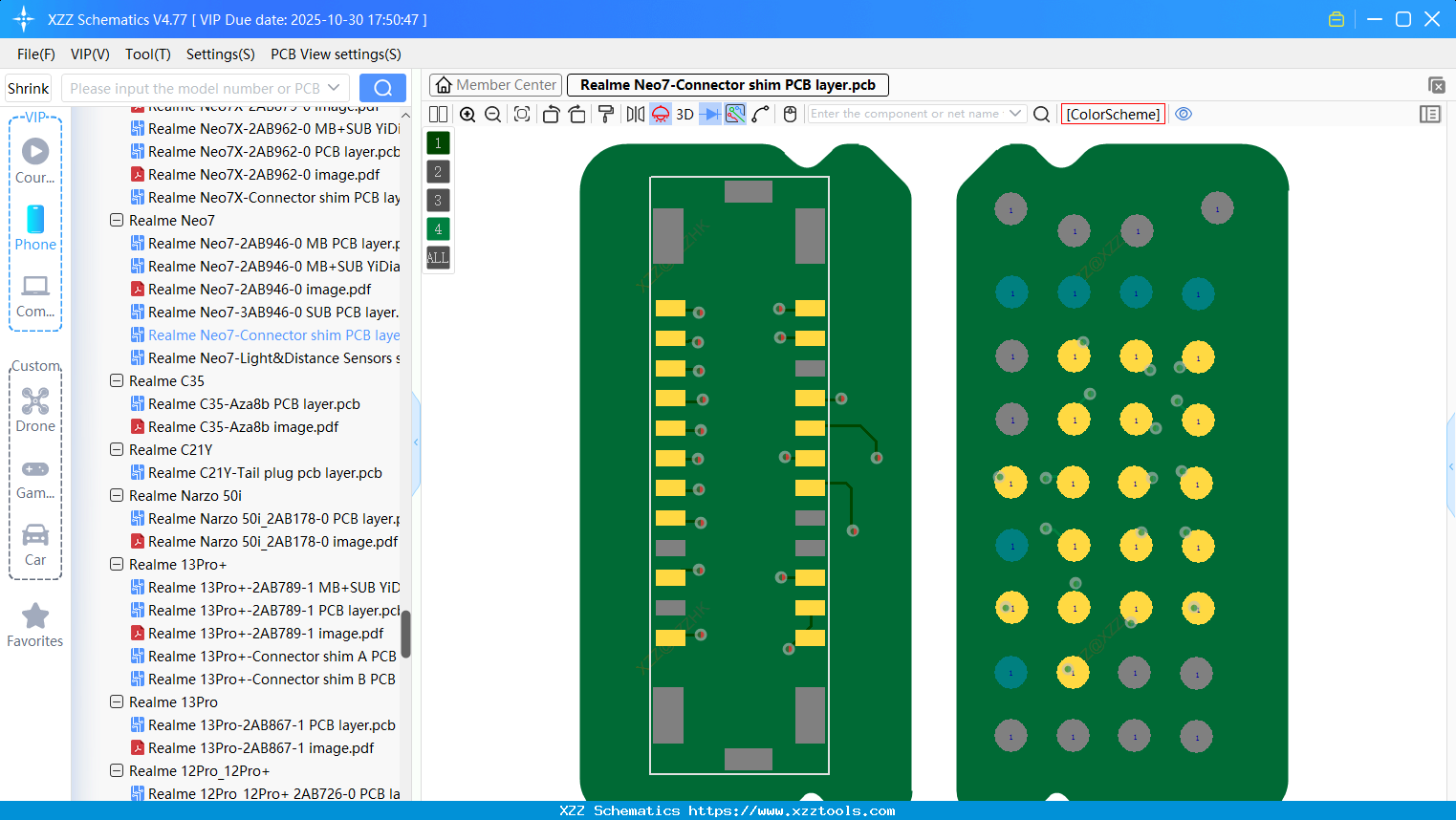
Task: Focus the component or net name field
Action: [907, 114]
